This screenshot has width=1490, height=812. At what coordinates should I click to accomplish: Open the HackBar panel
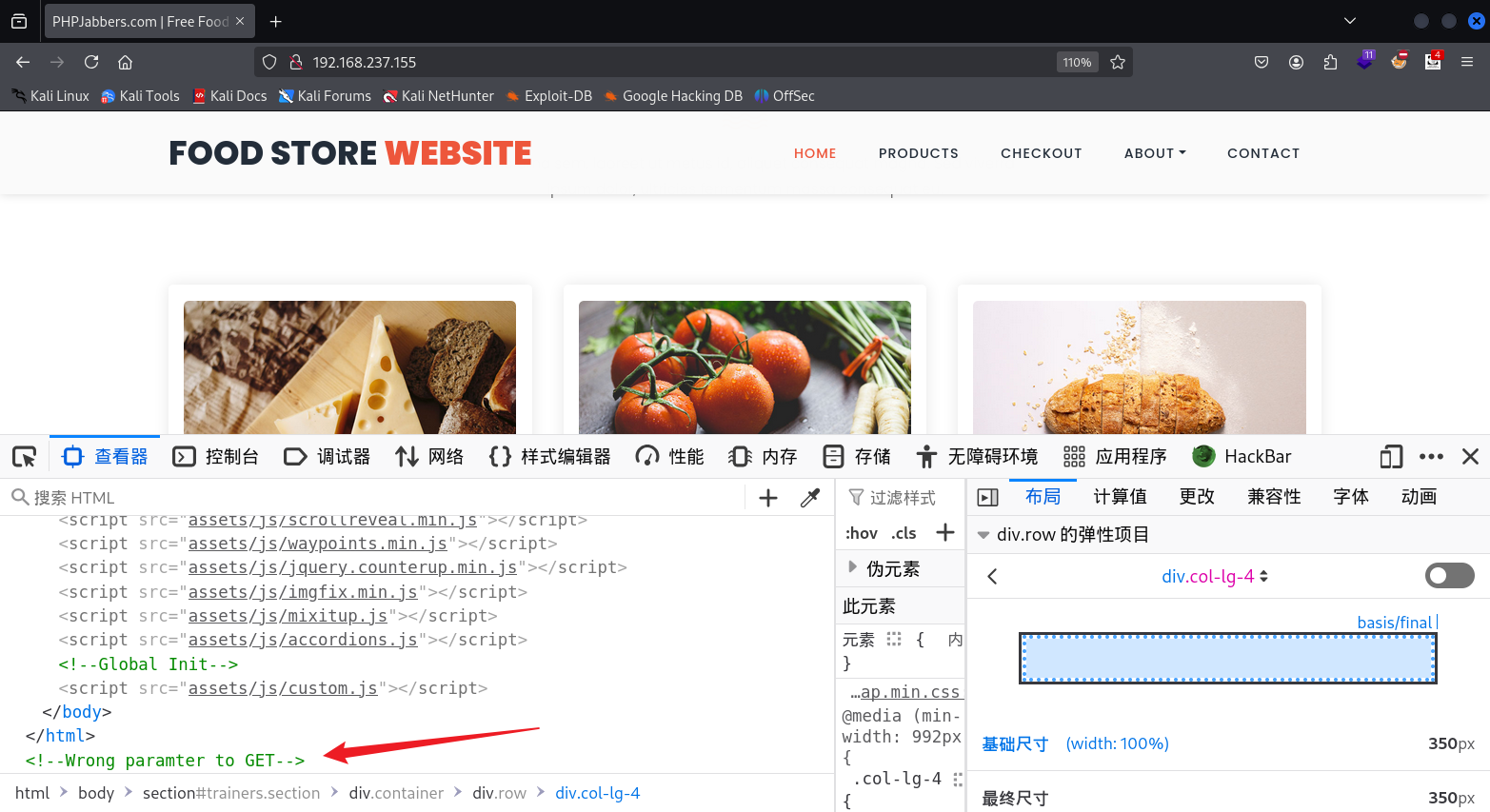[x=1242, y=457]
